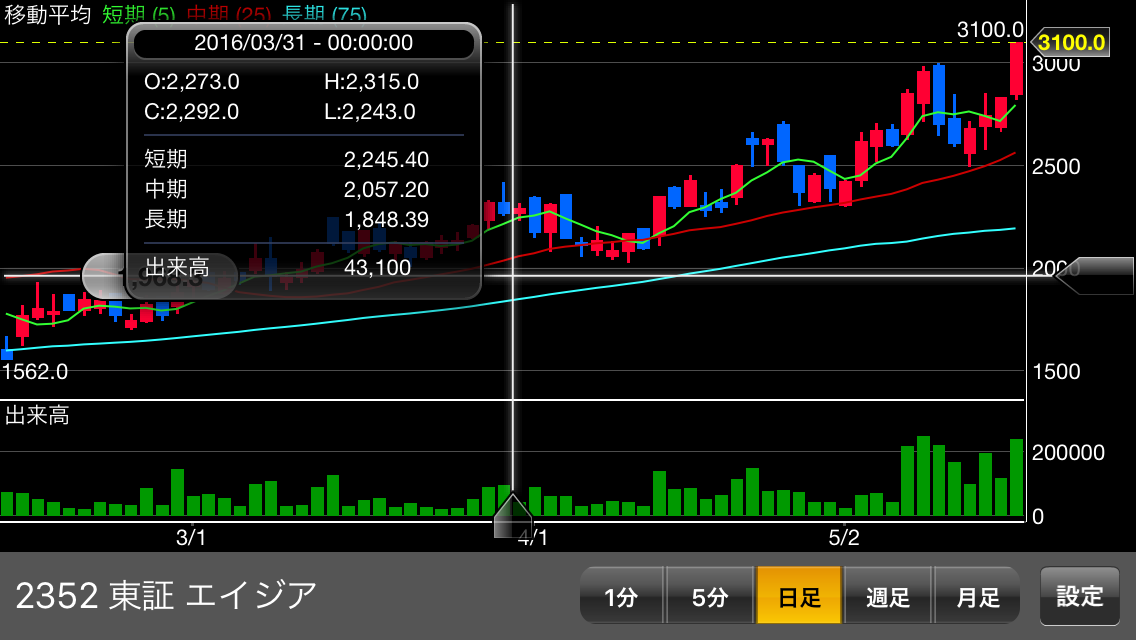
Task: Open the 設定 settings button
Action: pyautogui.click(x=1080, y=596)
